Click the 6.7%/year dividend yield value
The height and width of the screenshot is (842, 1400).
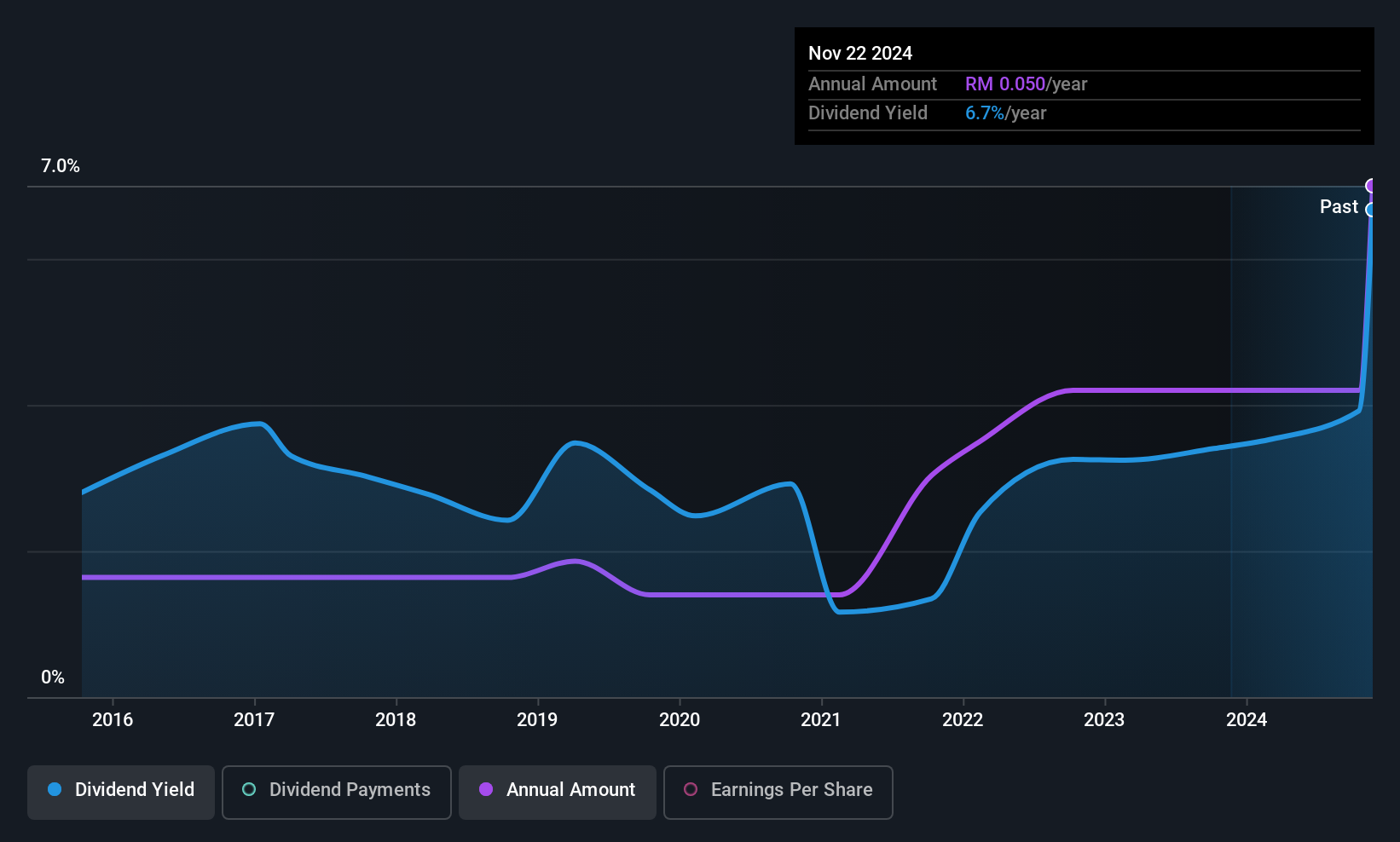click(x=1005, y=113)
